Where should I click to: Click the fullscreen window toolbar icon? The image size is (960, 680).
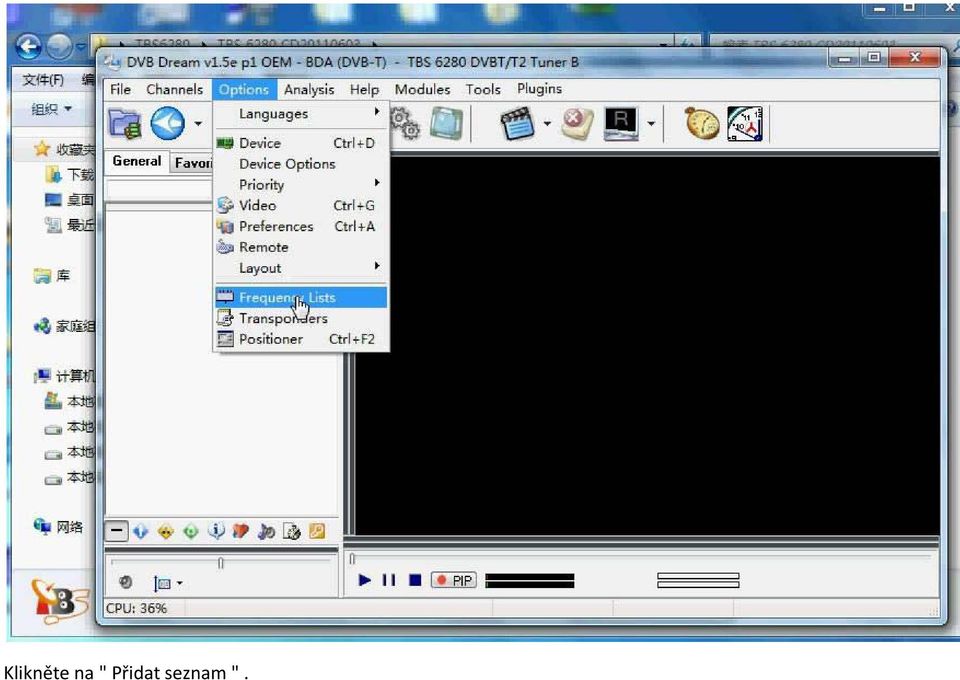446,124
